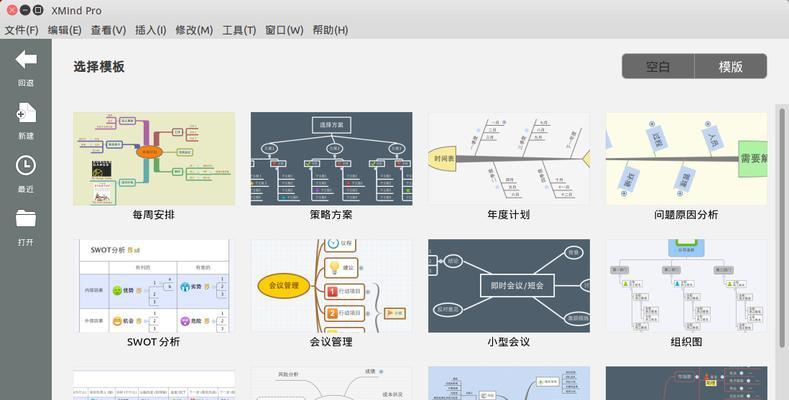The width and height of the screenshot is (789, 400).
Task: Open the 修改(M) menu
Action: [194, 30]
